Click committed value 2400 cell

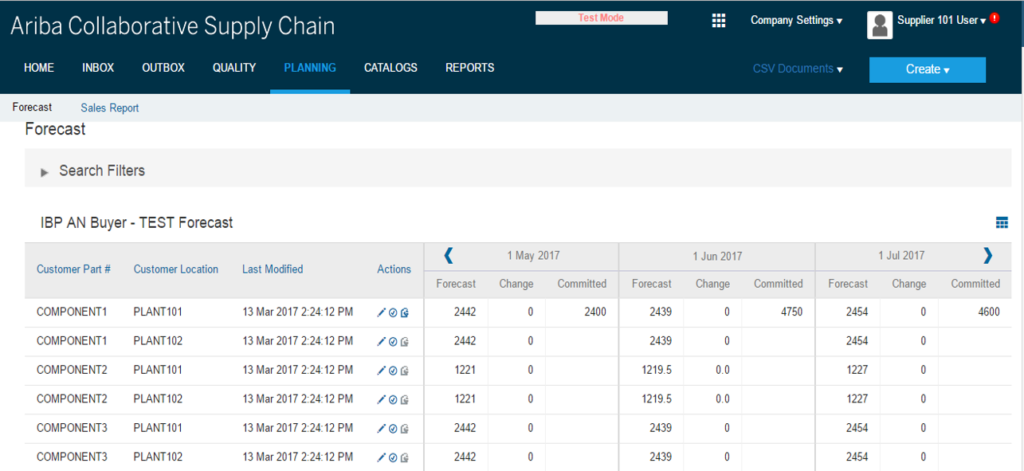(593, 312)
